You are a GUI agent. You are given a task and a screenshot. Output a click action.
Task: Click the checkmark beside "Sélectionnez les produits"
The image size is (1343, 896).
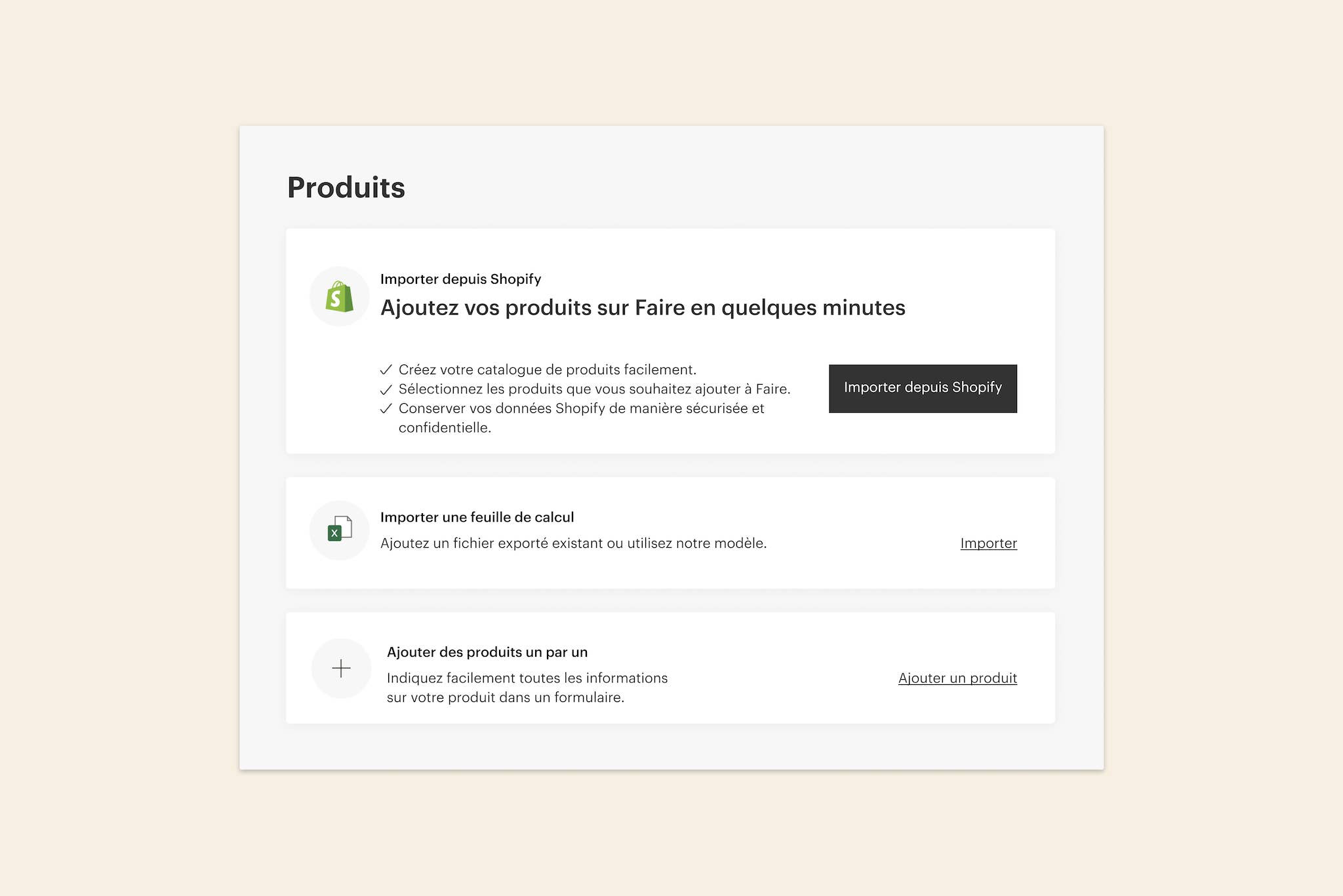tap(386, 389)
